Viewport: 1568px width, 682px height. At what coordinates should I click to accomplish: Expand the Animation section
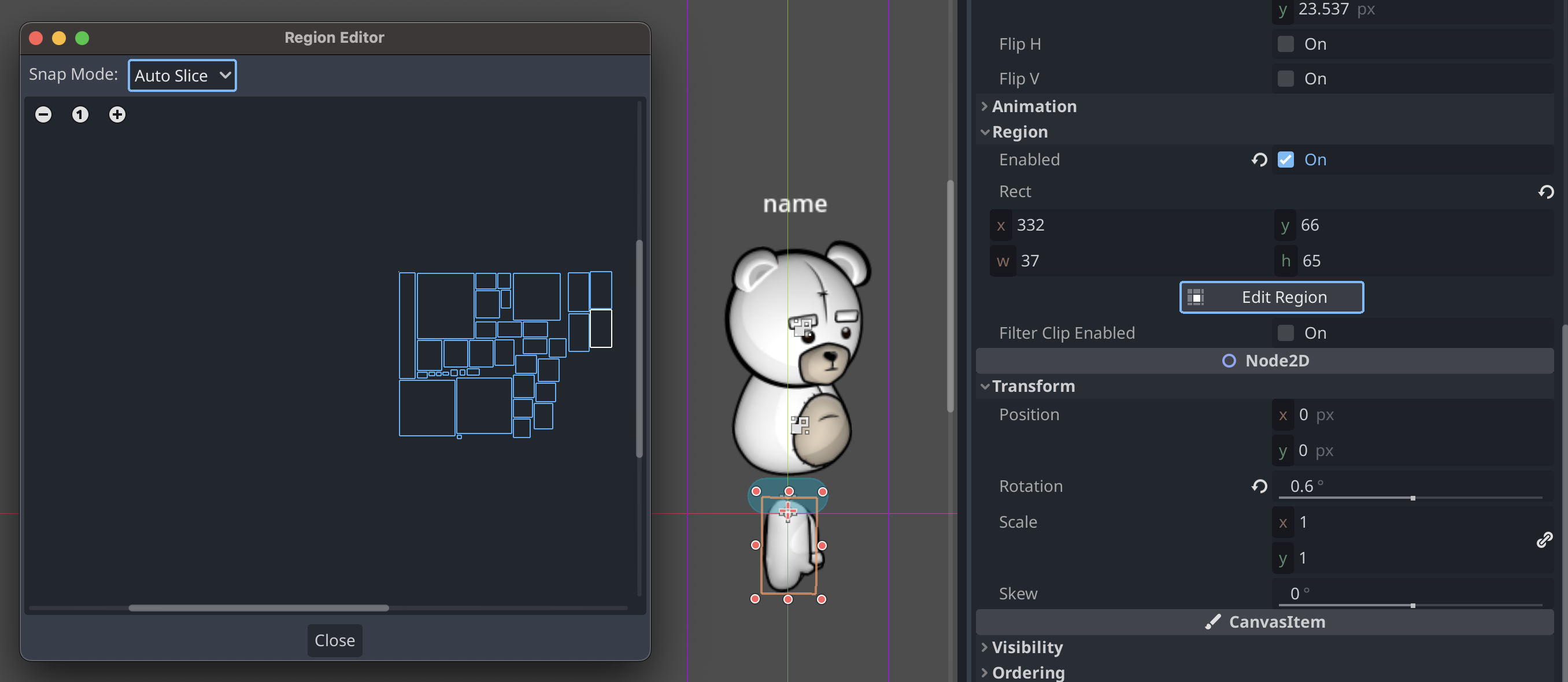pos(984,106)
